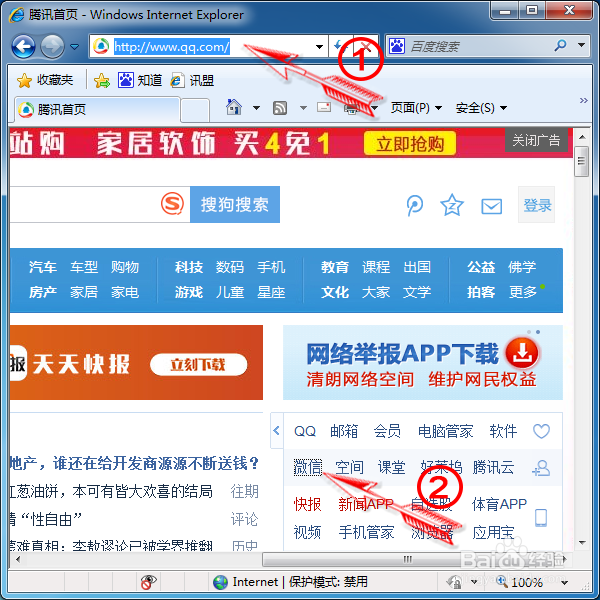Open the 手机管家 link
Image resolution: width=600 pixels, height=600 pixels.
(x=366, y=532)
